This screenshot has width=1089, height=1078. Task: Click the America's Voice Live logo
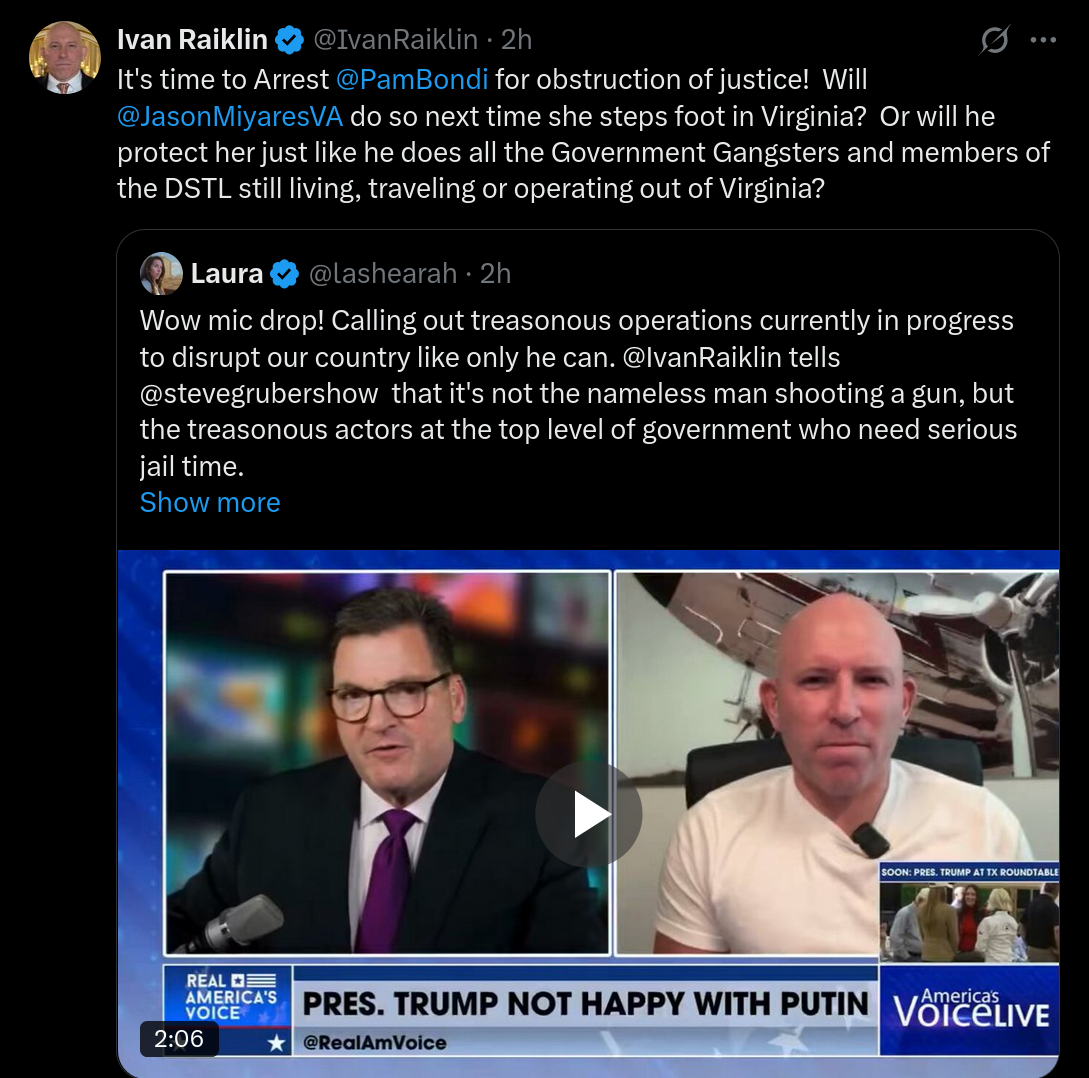point(970,1010)
